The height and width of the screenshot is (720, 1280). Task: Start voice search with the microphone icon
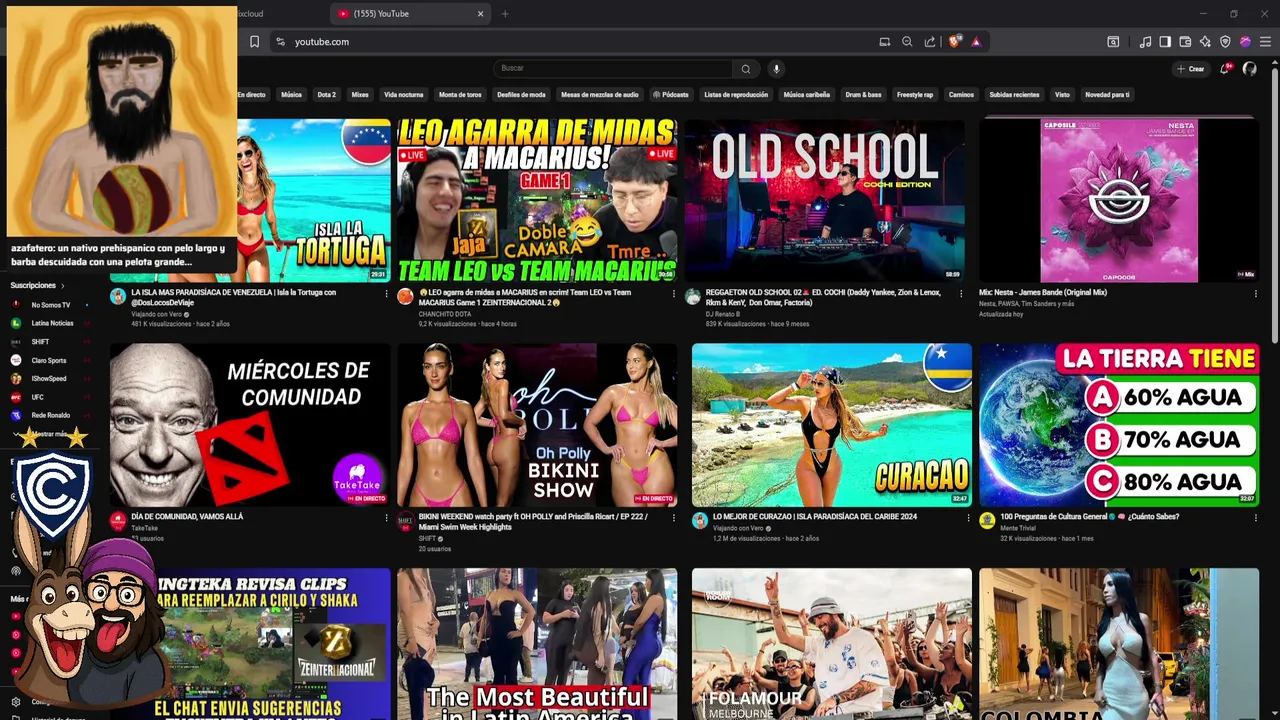(x=776, y=69)
